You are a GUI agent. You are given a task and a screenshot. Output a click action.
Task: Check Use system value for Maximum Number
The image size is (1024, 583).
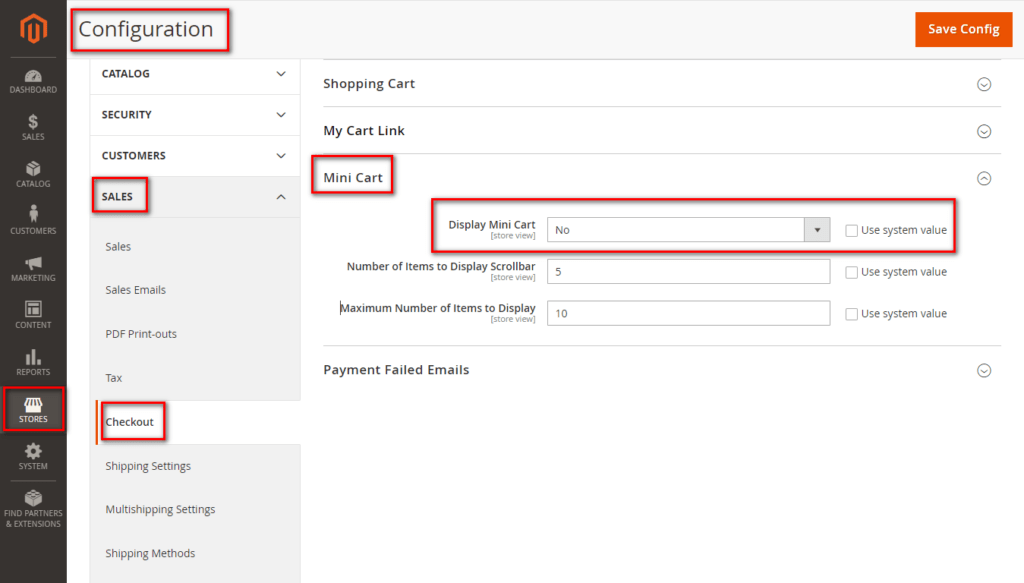(x=851, y=314)
